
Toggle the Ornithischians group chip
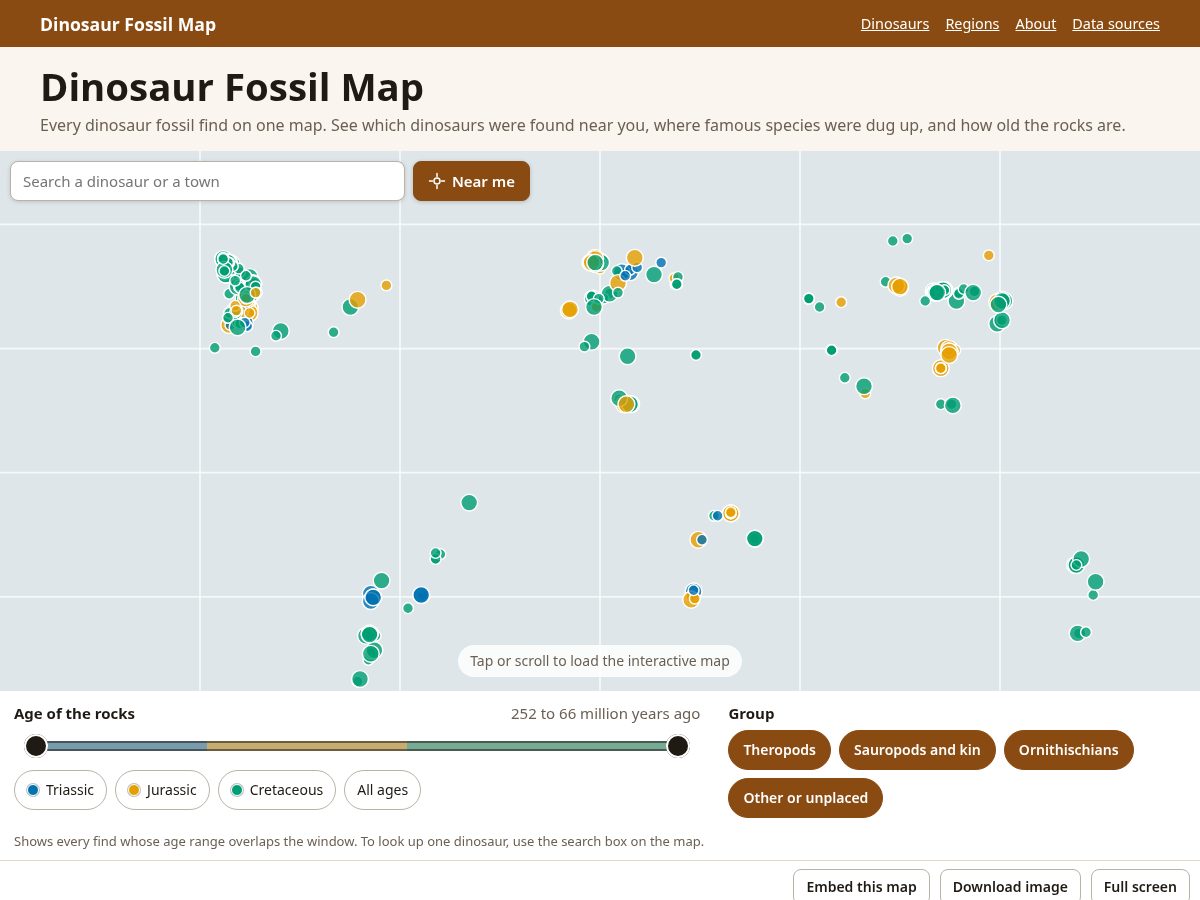pyautogui.click(x=1068, y=750)
